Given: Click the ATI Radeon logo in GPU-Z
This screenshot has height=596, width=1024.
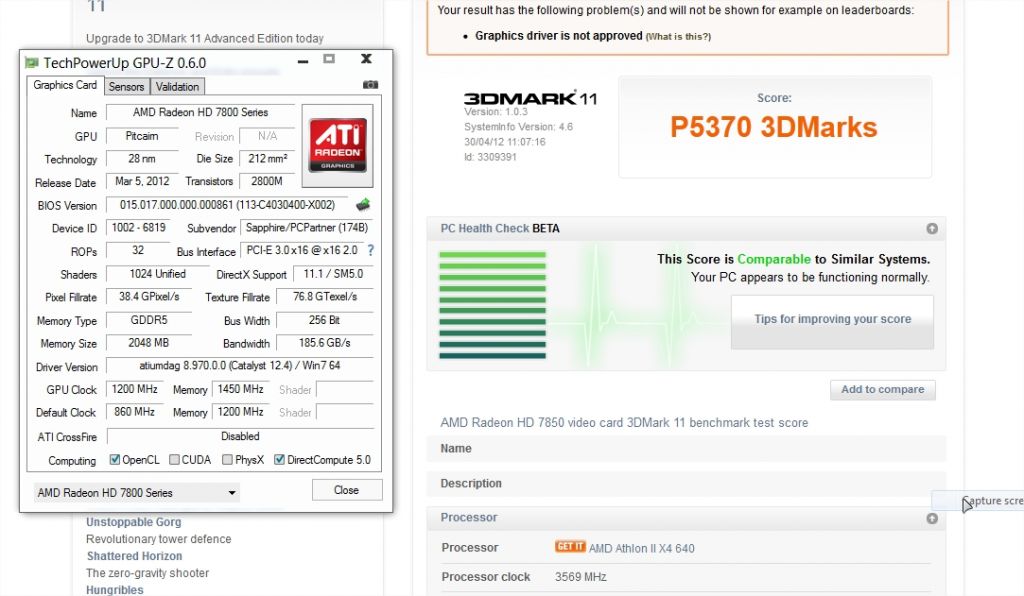Looking at the screenshot, I should (338, 146).
